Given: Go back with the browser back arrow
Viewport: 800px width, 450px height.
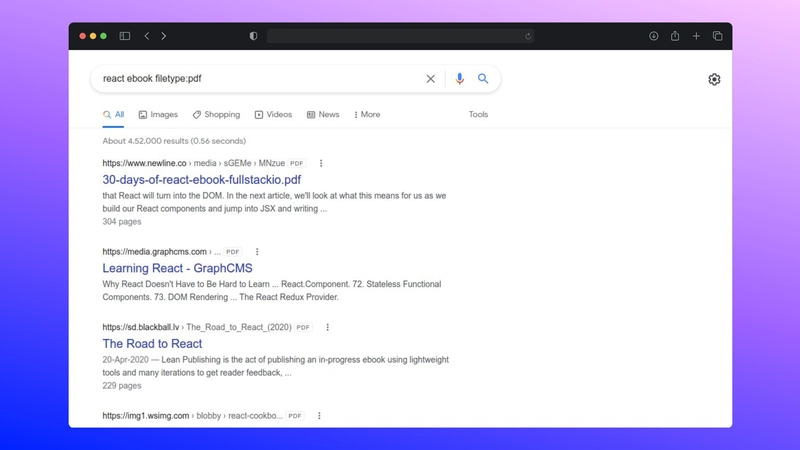Looking at the screenshot, I should tap(146, 36).
